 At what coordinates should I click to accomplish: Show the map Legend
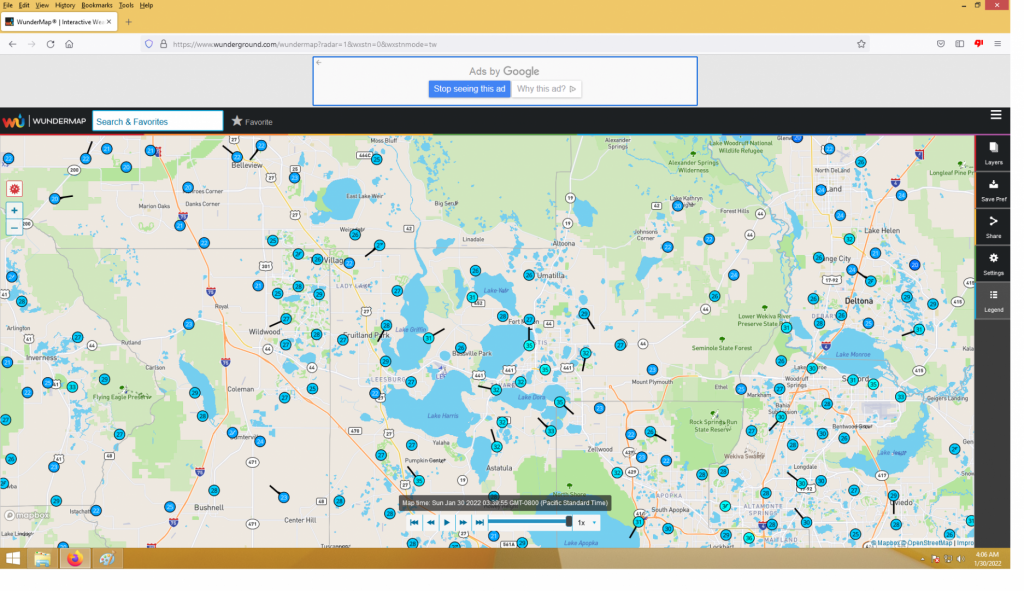[x=993, y=300]
